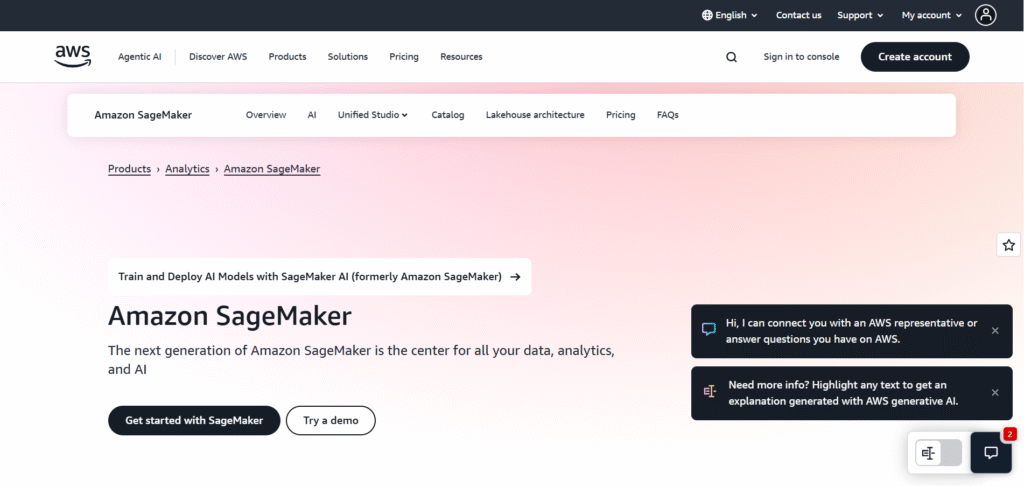Click the Create account button
Viewport: 1024px width, 486px height.
(x=914, y=57)
